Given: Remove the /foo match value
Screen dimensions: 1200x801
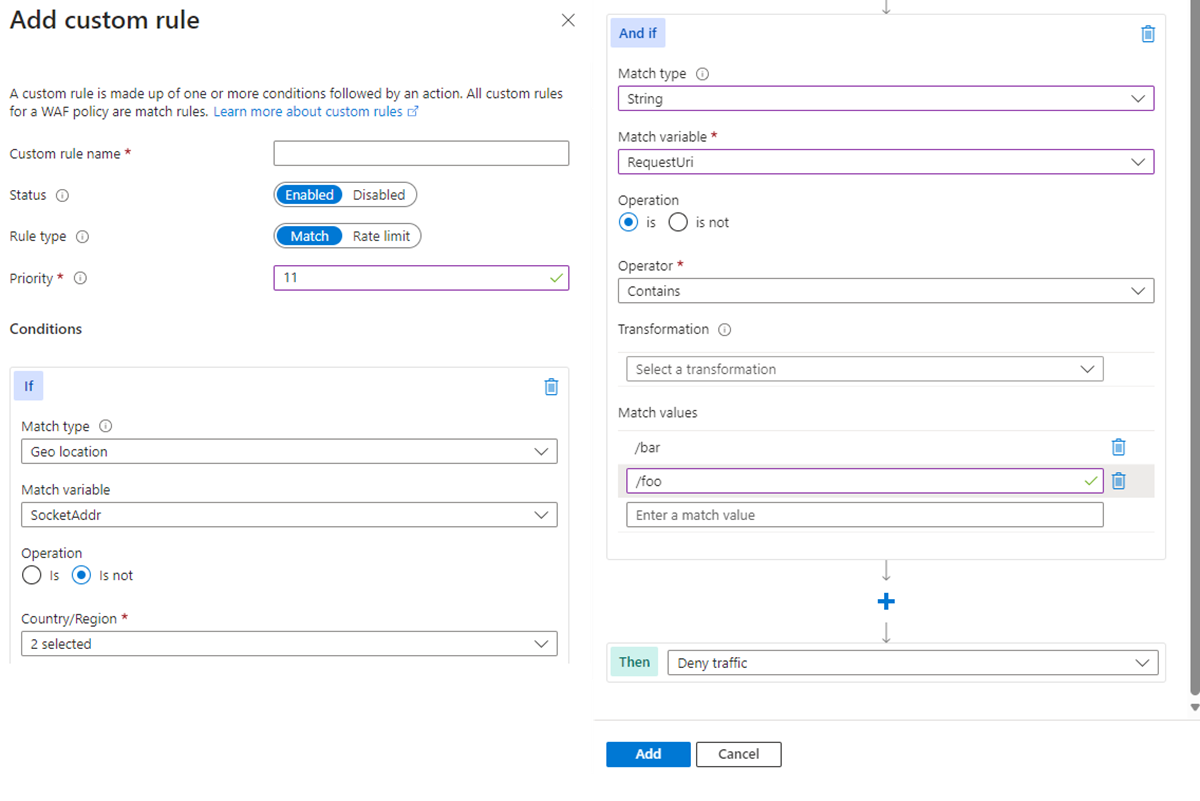Looking at the screenshot, I should (1119, 481).
